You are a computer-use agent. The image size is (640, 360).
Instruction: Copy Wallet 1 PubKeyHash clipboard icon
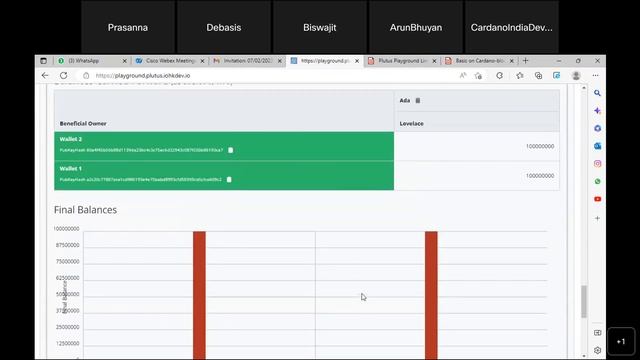(229, 180)
